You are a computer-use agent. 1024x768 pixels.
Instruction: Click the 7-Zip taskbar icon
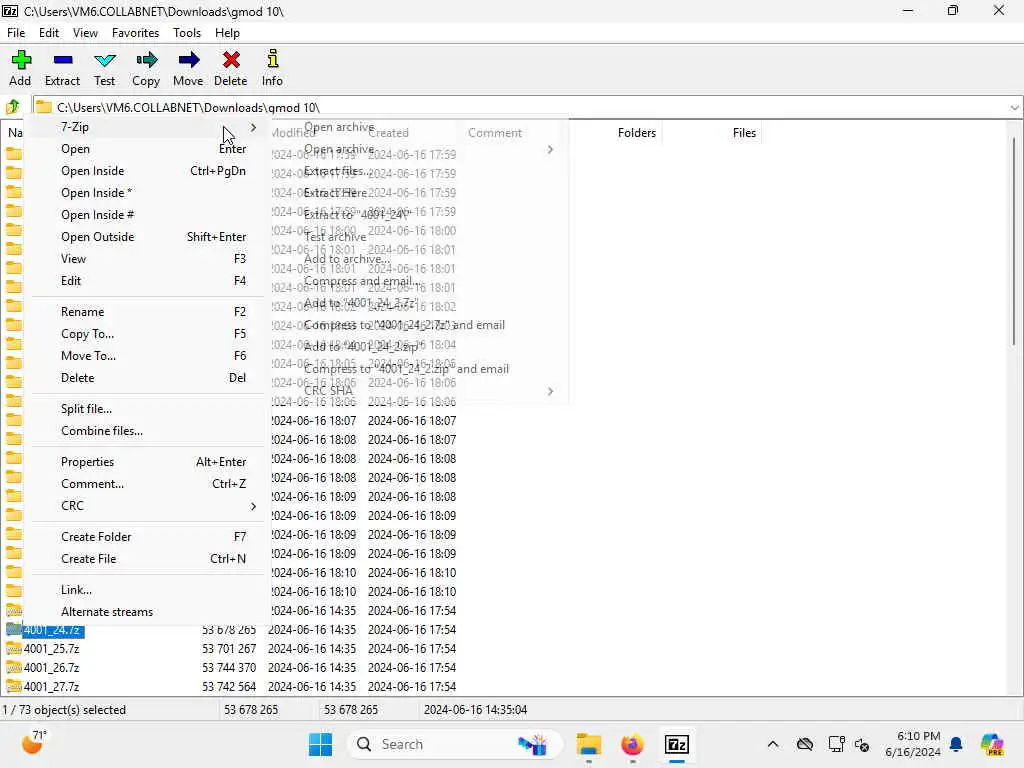click(x=677, y=744)
